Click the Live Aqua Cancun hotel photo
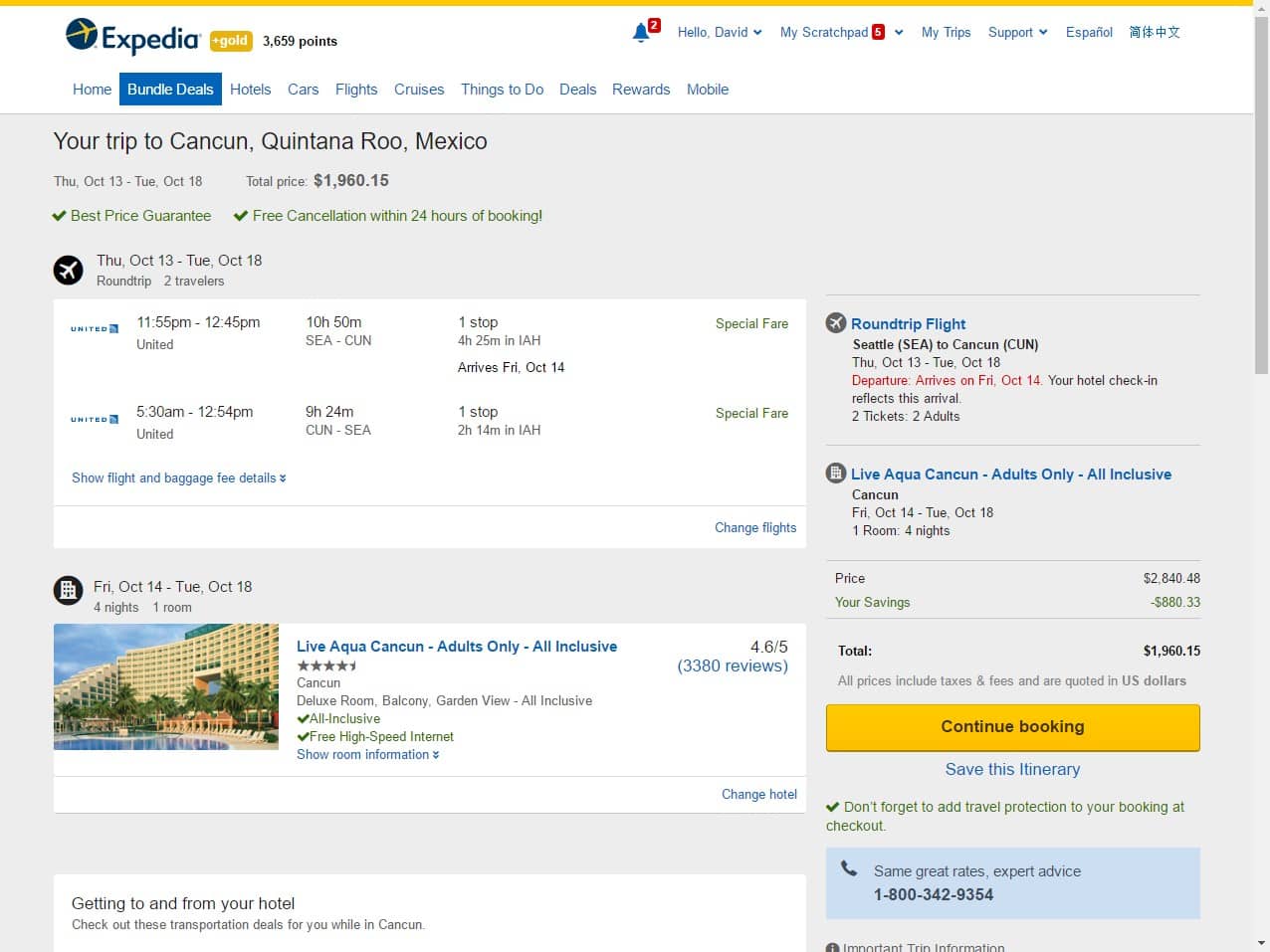Screen dimensions: 1270x952 click(165, 686)
